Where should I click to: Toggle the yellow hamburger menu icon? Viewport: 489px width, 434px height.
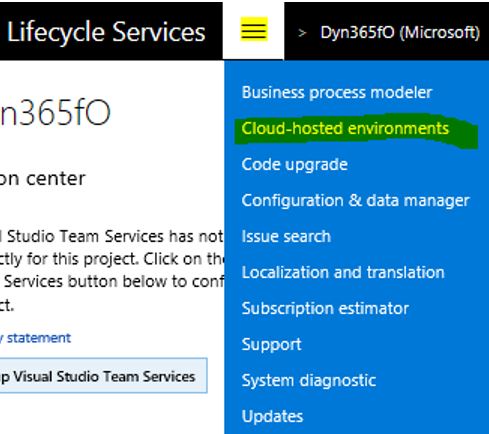[x=254, y=29]
